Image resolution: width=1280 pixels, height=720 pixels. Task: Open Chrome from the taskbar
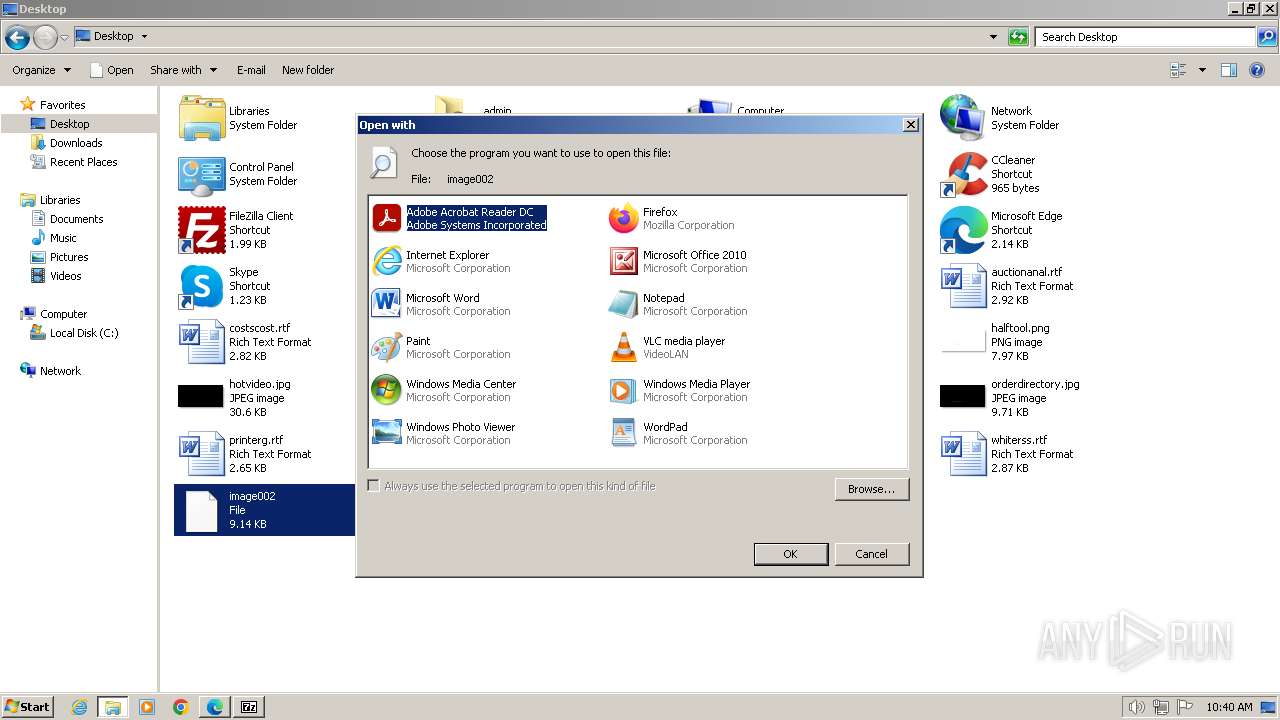pos(181,707)
